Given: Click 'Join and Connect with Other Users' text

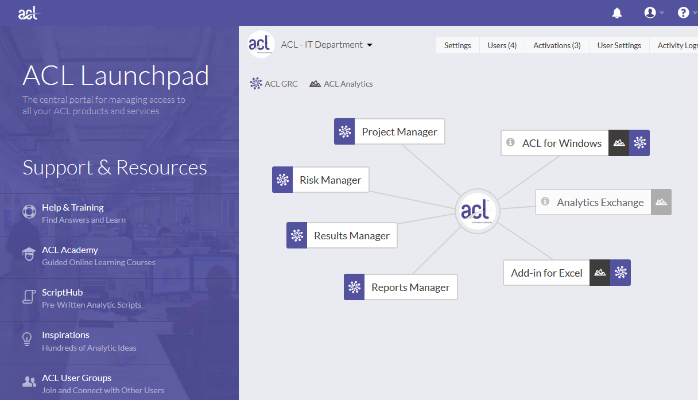Looking at the screenshot, I should (103, 390).
